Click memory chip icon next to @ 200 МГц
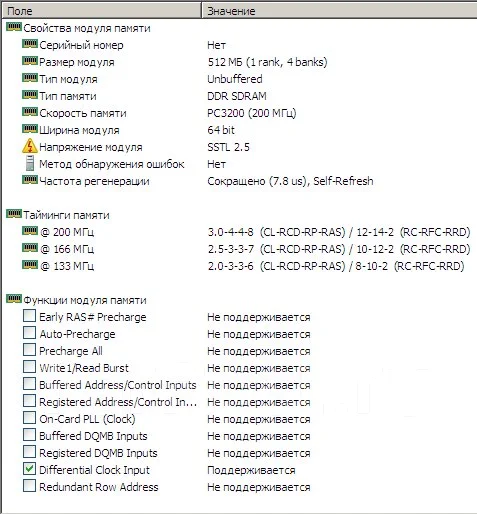 click(x=30, y=231)
